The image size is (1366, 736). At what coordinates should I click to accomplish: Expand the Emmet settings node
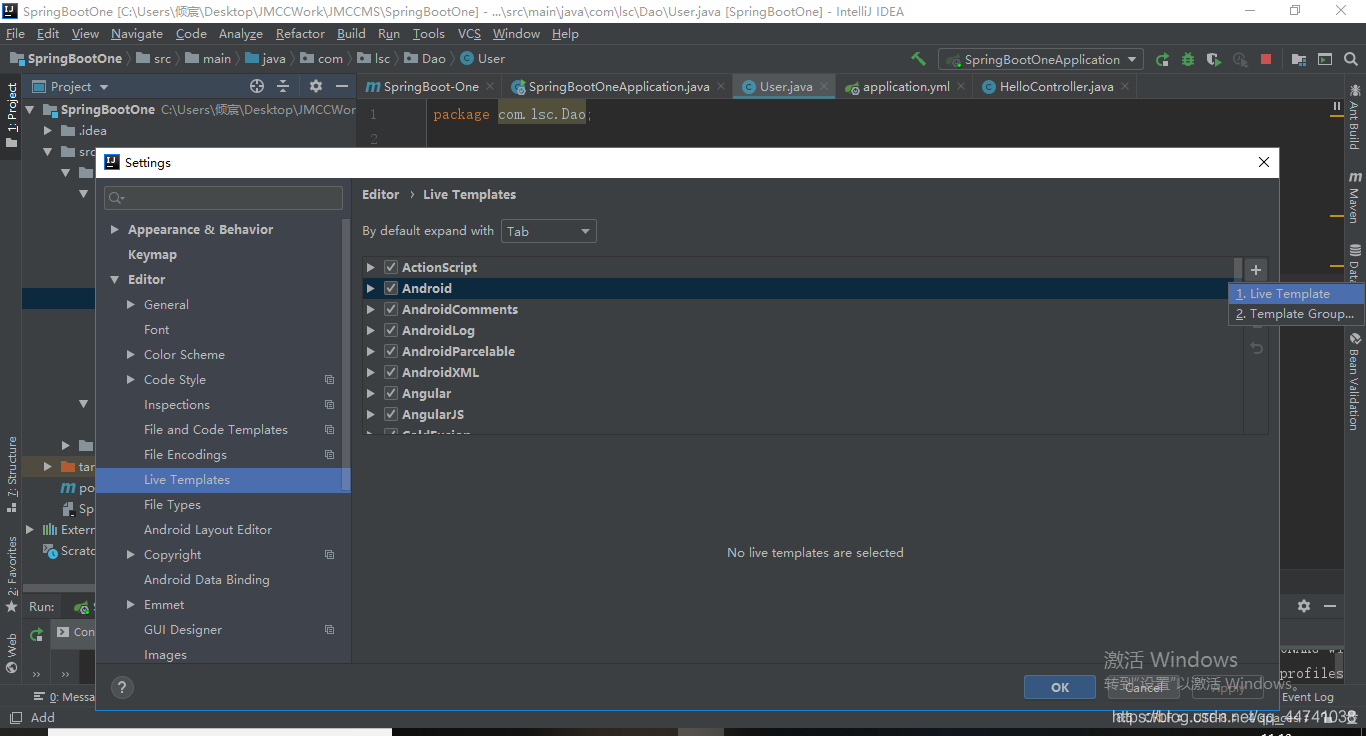[x=131, y=604]
